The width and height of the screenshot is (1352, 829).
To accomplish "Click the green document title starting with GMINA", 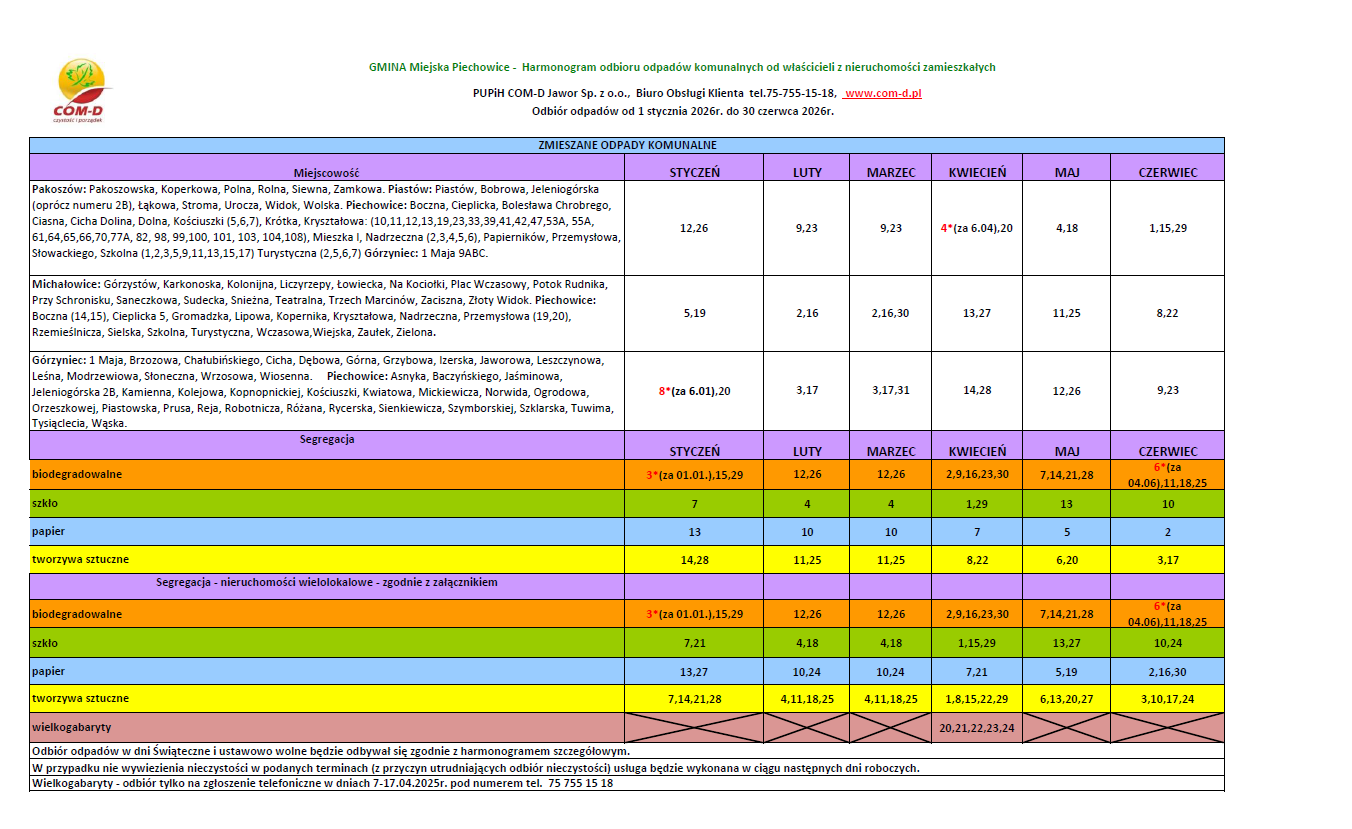I will click(681, 68).
